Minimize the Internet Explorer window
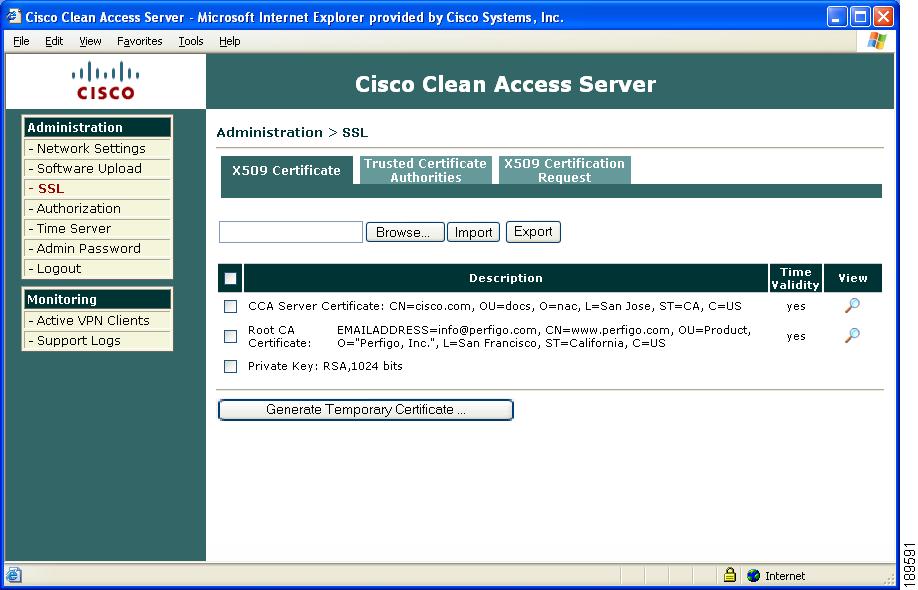This screenshot has width=918, height=590. 837,16
